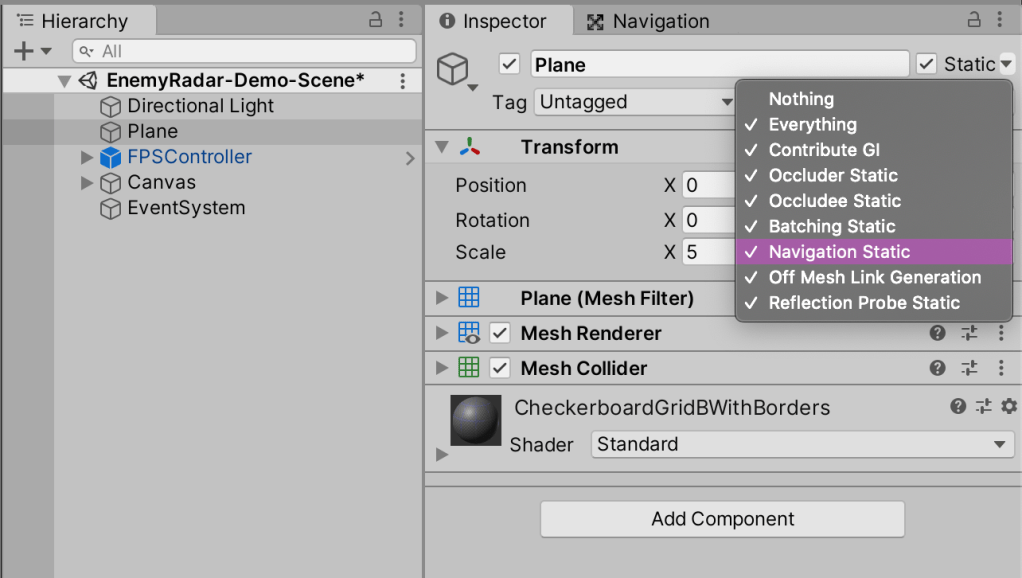Image resolution: width=1022 pixels, height=578 pixels.
Task: Open the Mesh Renderer help icon
Action: tap(937, 333)
